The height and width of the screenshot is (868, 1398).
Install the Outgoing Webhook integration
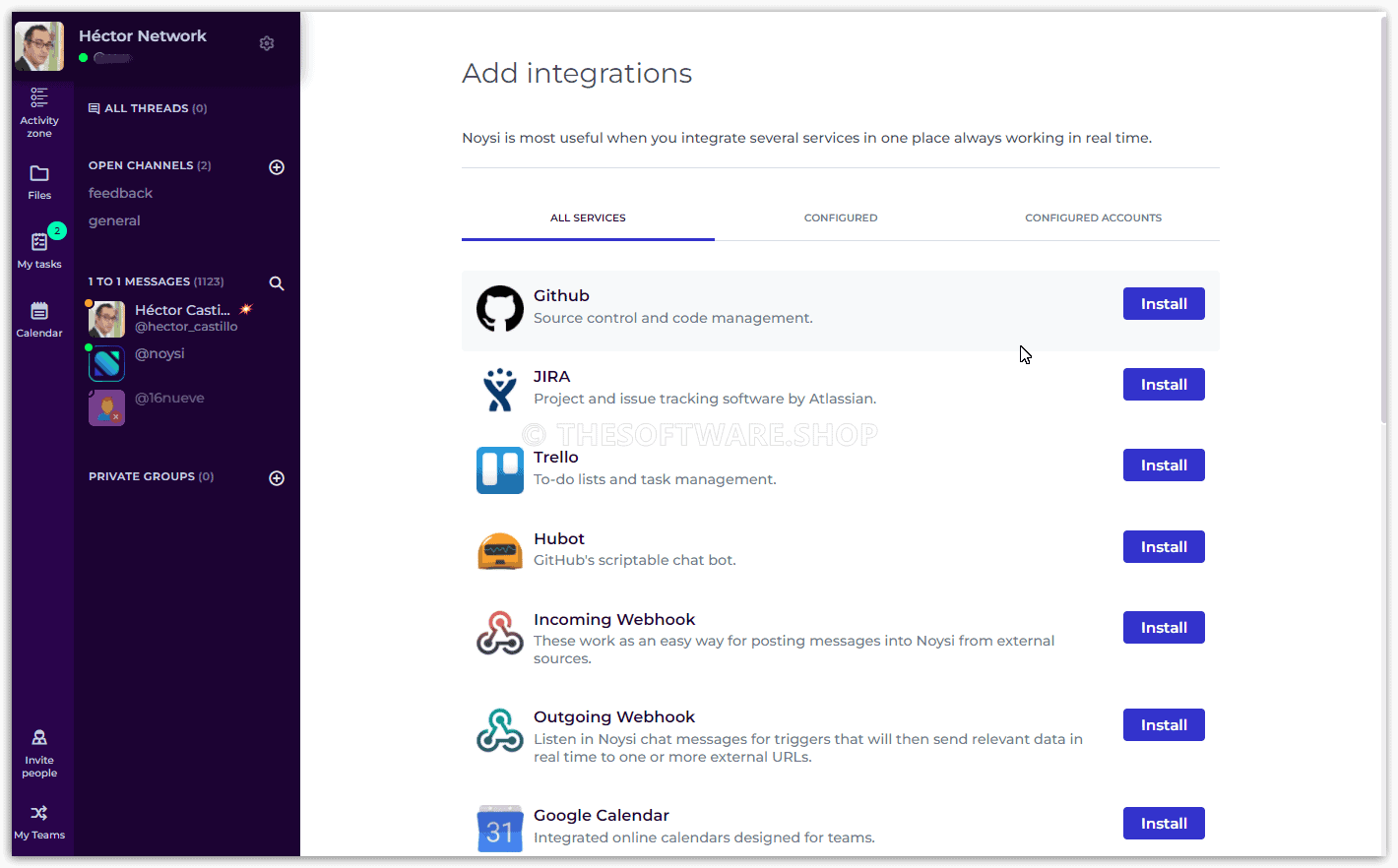click(1164, 725)
